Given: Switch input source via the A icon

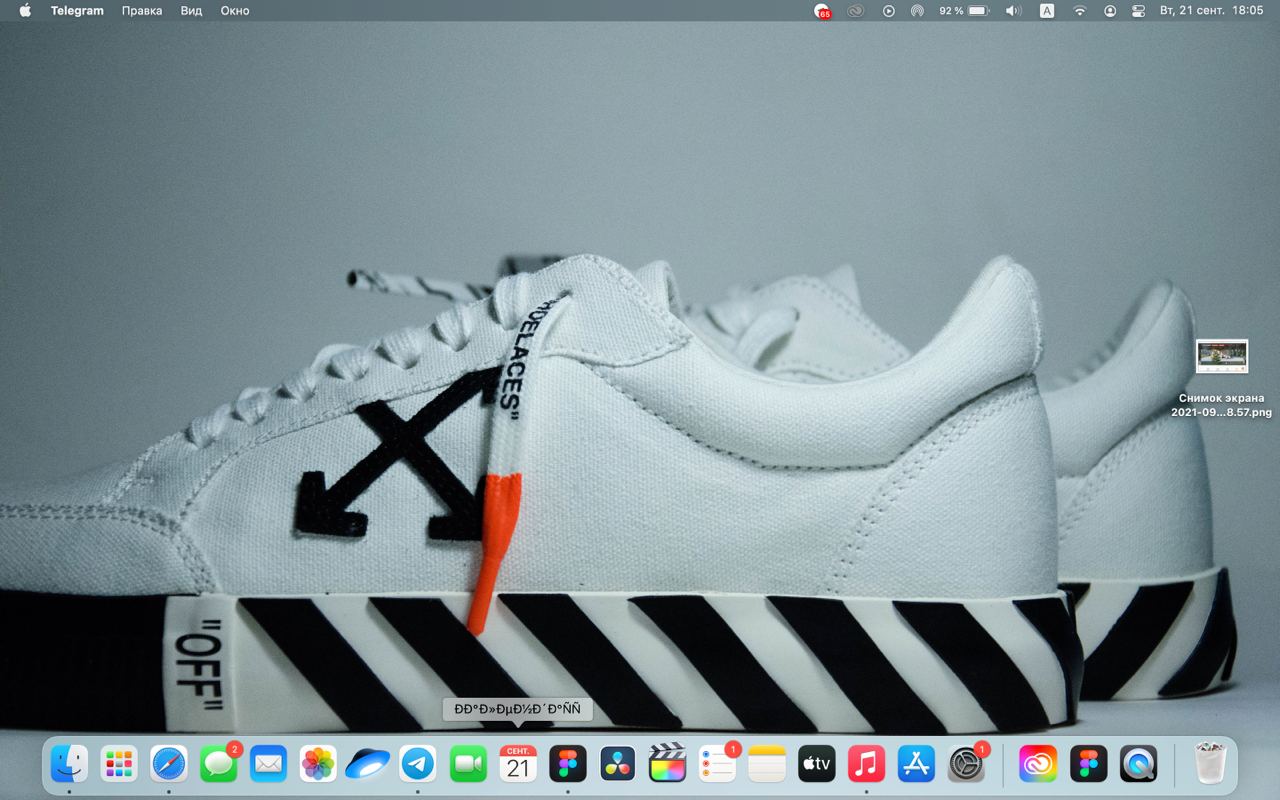Looking at the screenshot, I should click(x=1047, y=10).
